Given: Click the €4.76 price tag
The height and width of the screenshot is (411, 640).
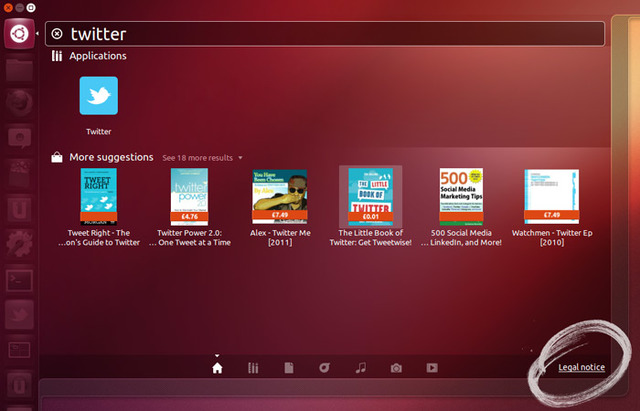Looking at the screenshot, I should 189,216.
